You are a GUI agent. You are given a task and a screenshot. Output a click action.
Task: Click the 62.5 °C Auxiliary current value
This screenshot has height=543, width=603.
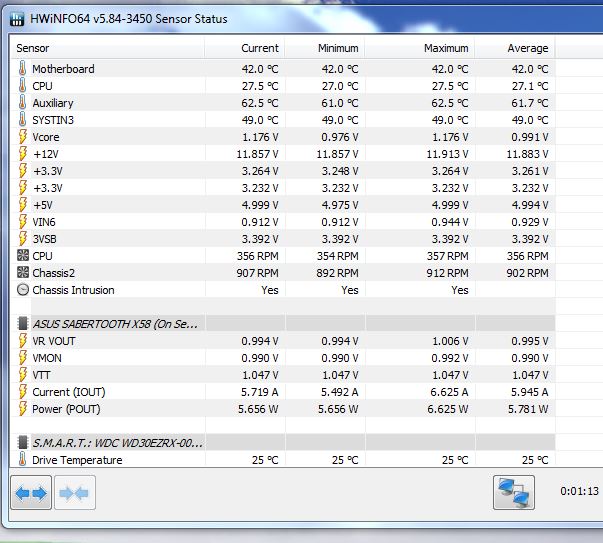click(260, 103)
